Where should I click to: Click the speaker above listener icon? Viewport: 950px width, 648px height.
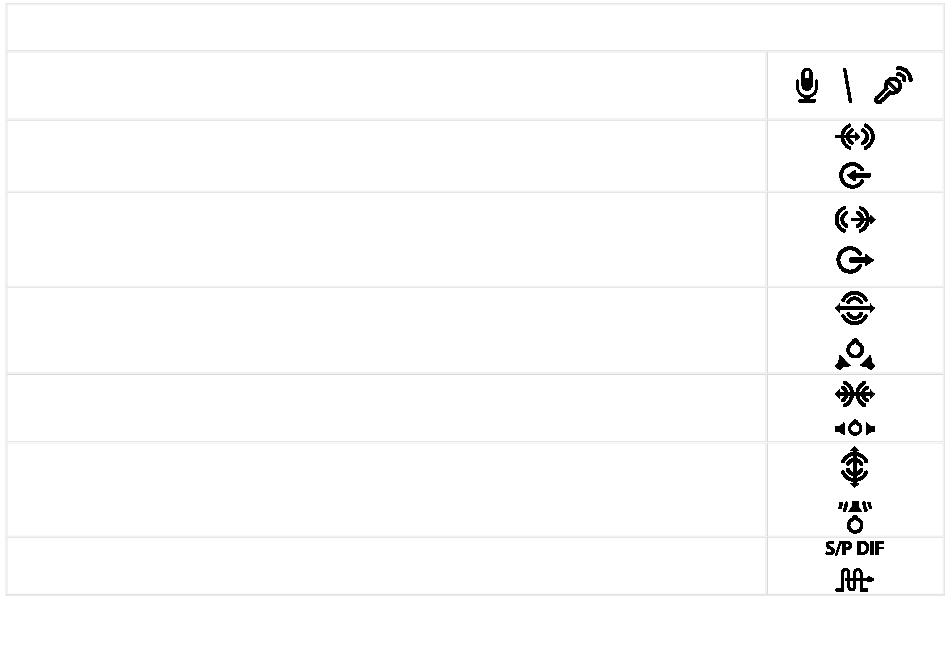(x=855, y=517)
